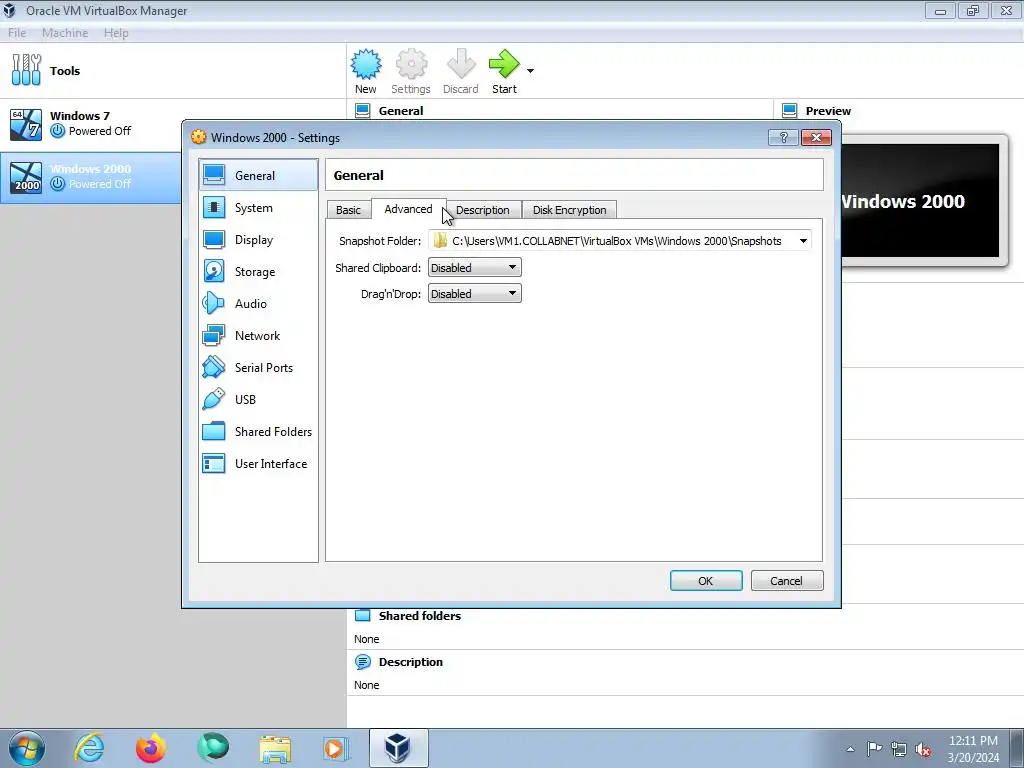Switch to the Description tab

[483, 210]
